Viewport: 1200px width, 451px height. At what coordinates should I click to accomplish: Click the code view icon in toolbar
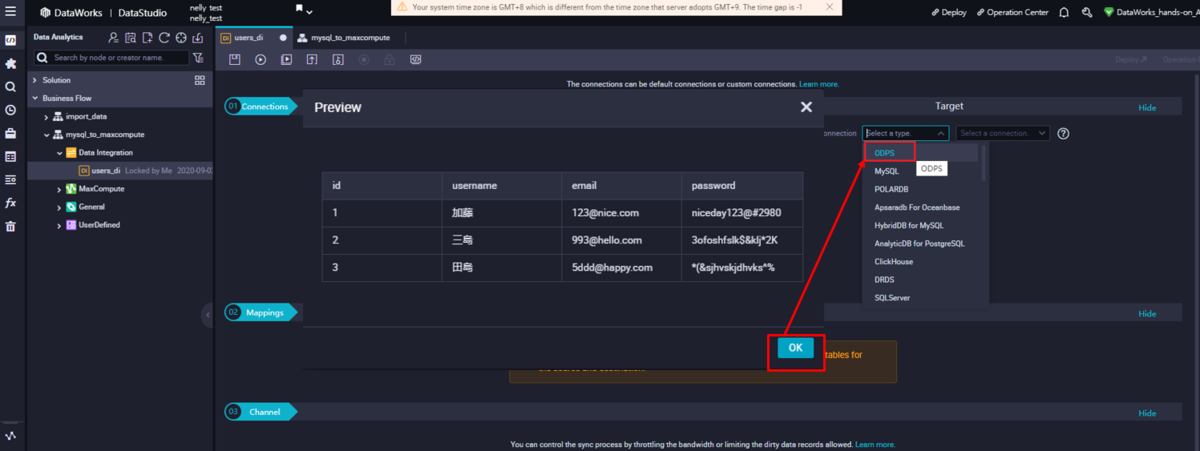point(415,59)
